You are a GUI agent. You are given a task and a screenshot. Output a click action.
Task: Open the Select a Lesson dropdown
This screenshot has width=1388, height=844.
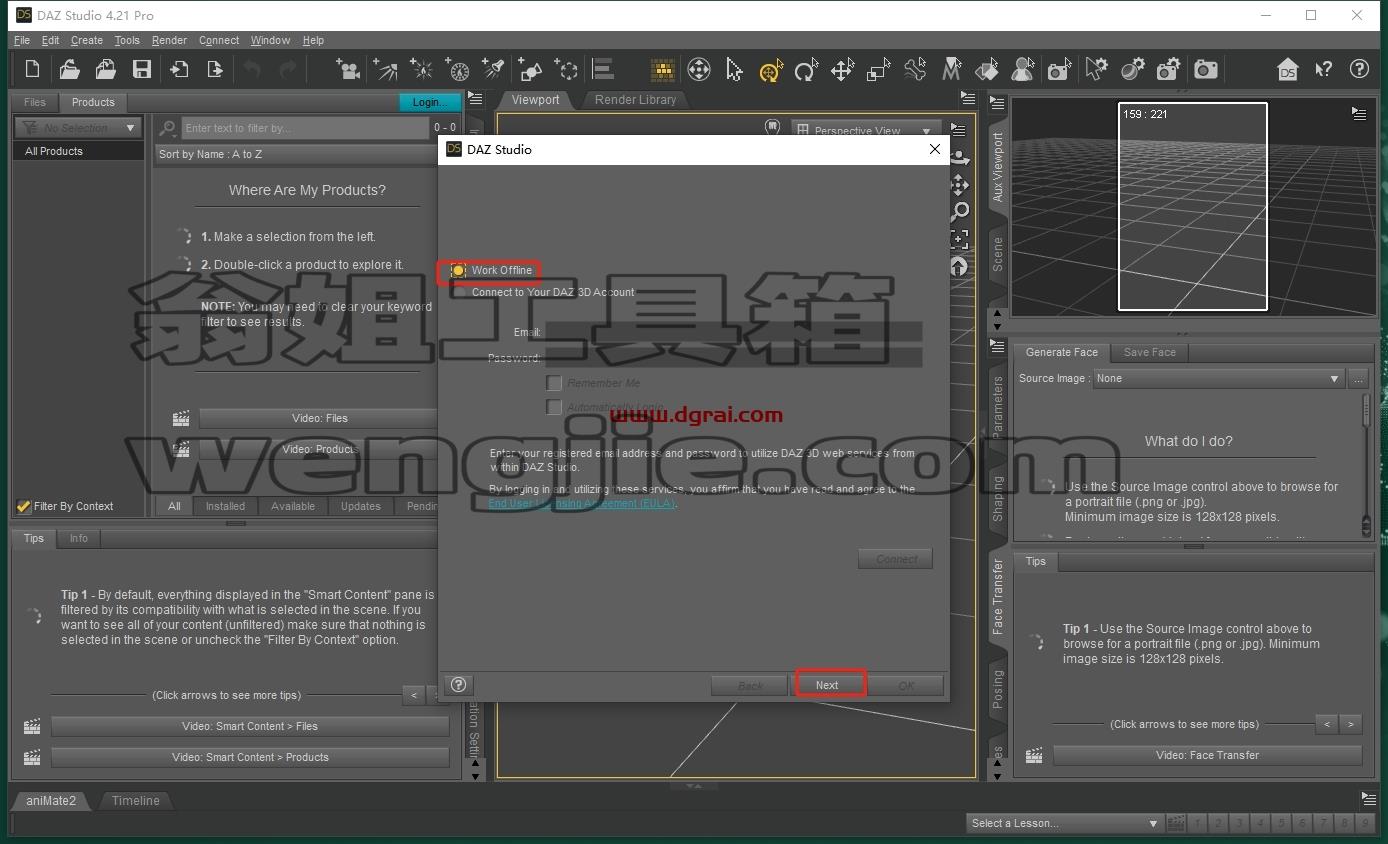tap(1064, 823)
